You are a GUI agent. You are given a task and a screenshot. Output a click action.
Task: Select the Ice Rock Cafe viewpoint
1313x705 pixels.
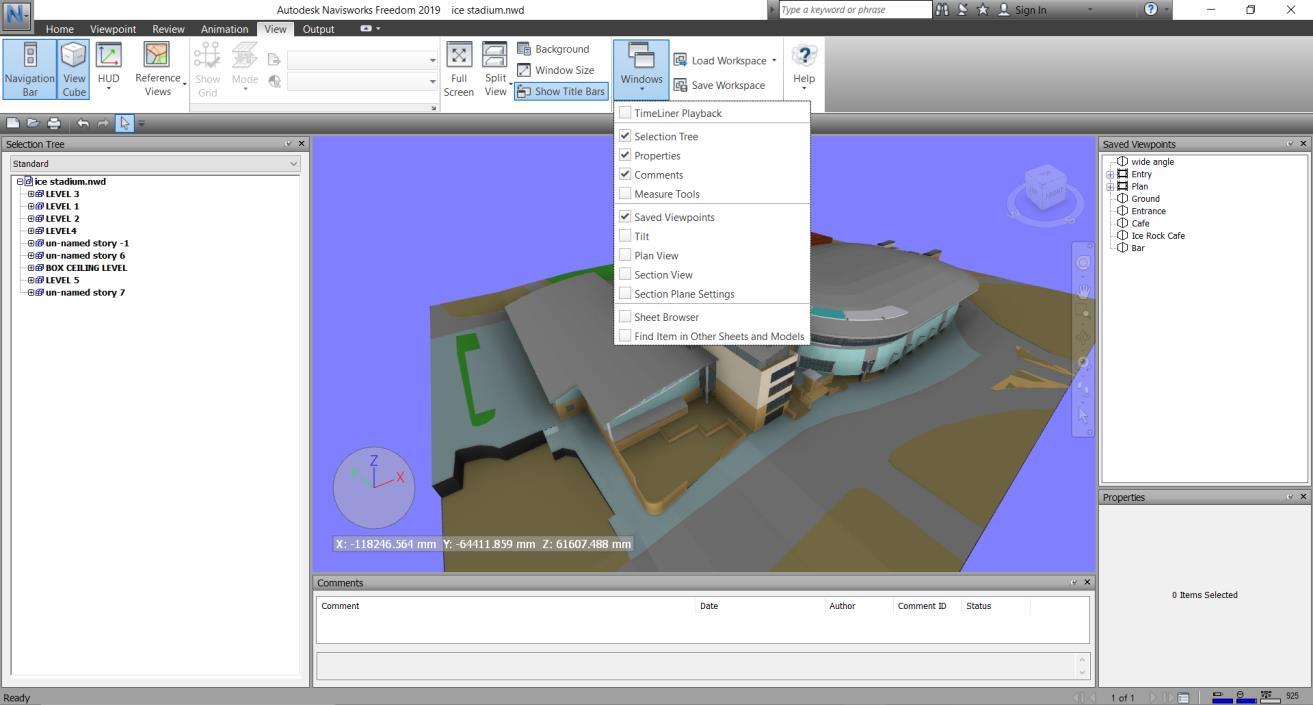(1158, 236)
